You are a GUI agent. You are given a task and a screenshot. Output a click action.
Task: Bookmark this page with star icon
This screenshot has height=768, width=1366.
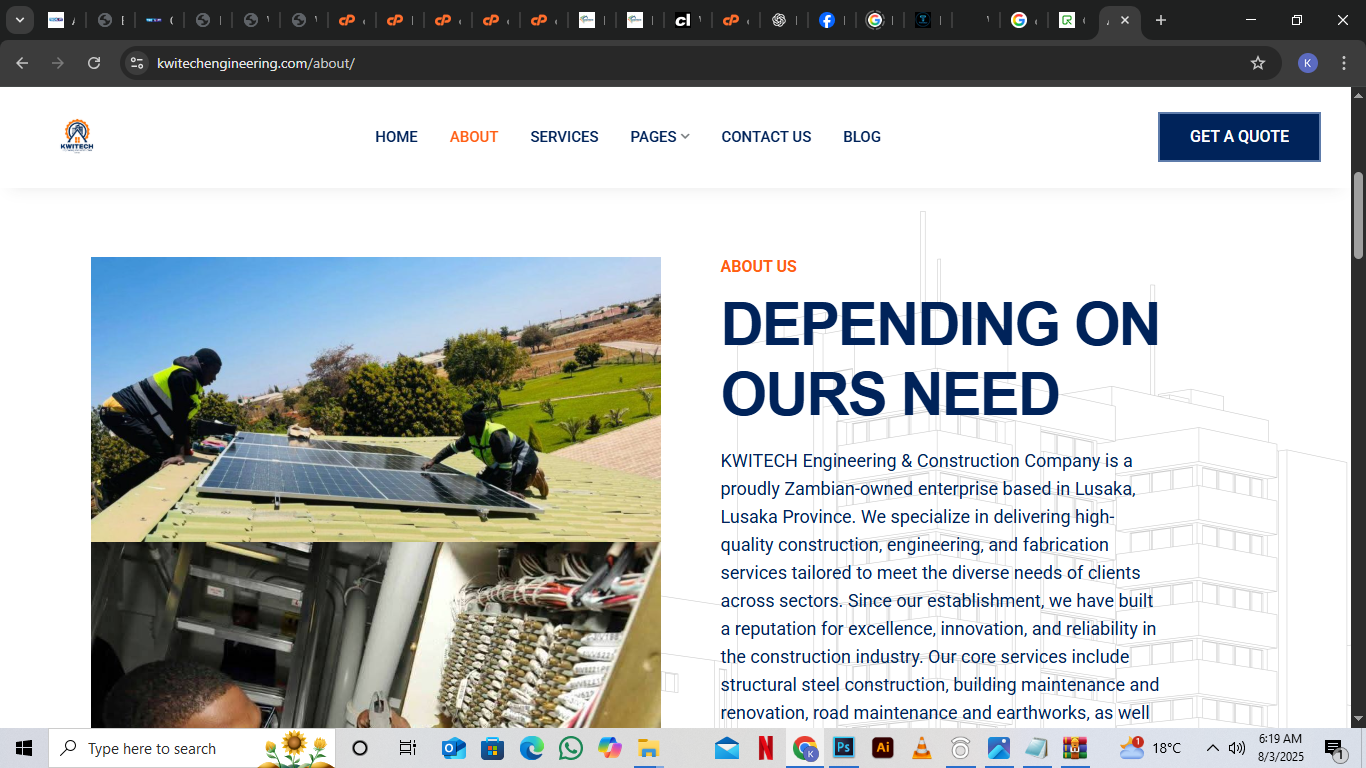pos(1258,63)
